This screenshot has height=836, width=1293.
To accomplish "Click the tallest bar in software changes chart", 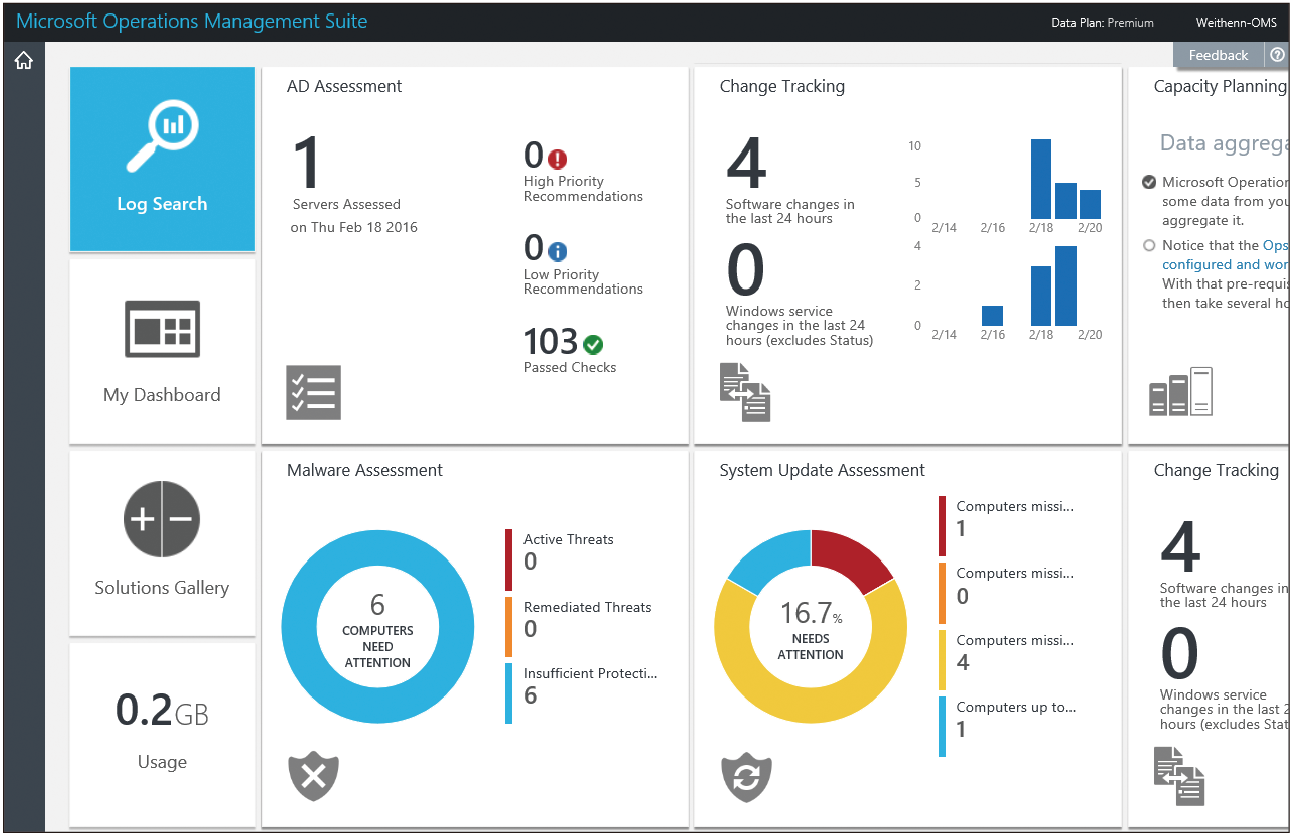I will 1041,179.
